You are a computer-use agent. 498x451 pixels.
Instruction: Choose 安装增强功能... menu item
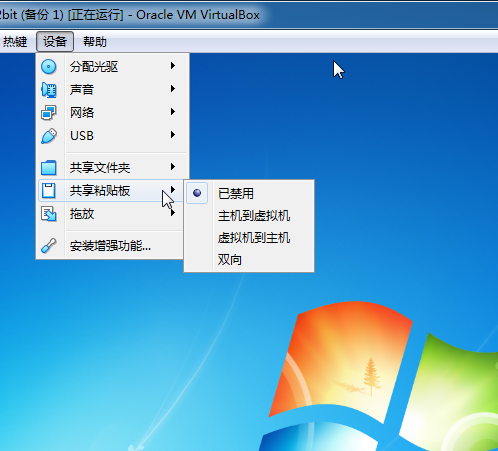pyautogui.click(x=111, y=246)
